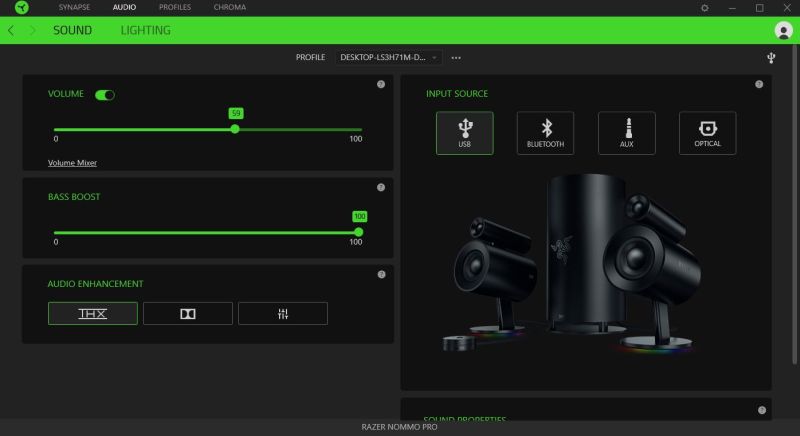Click the Audio Enhancement heading
The width and height of the screenshot is (800, 436).
click(x=95, y=284)
